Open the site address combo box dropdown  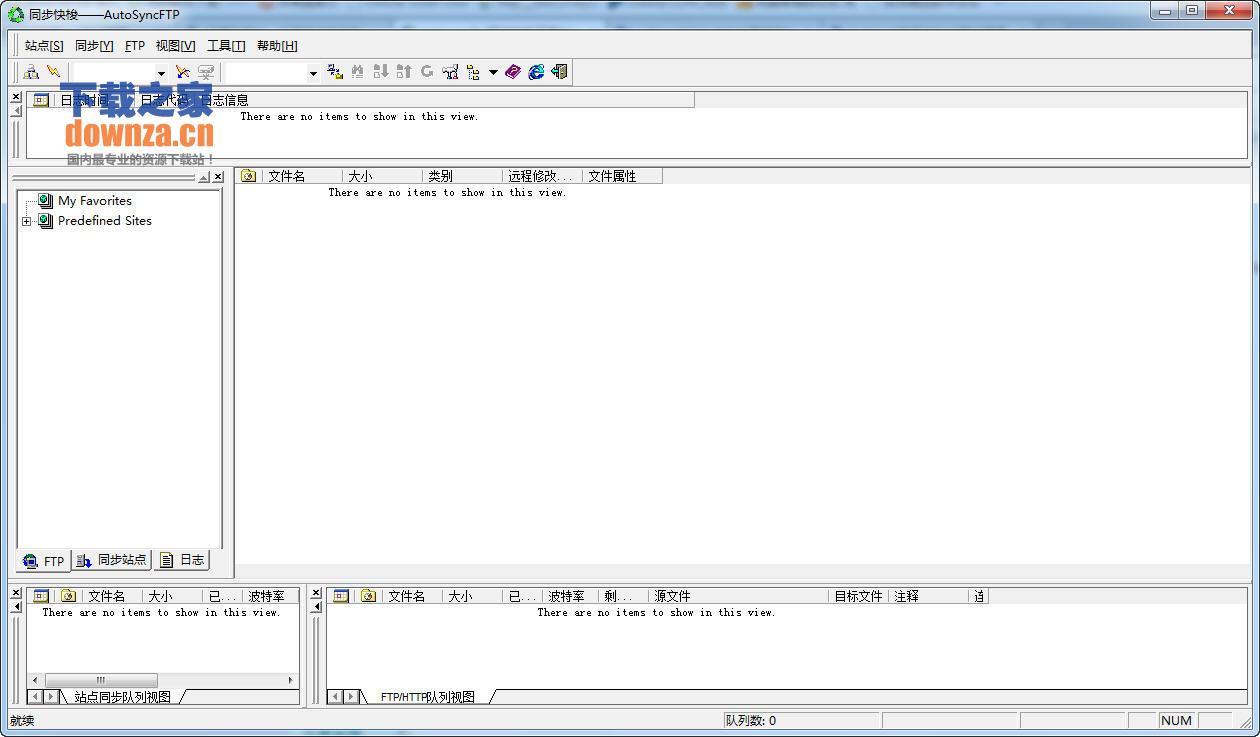(x=162, y=71)
